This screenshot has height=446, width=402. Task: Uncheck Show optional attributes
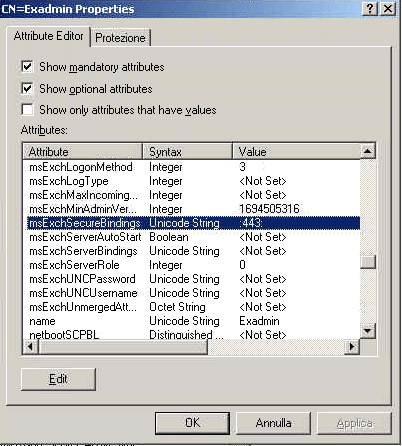coord(27,89)
